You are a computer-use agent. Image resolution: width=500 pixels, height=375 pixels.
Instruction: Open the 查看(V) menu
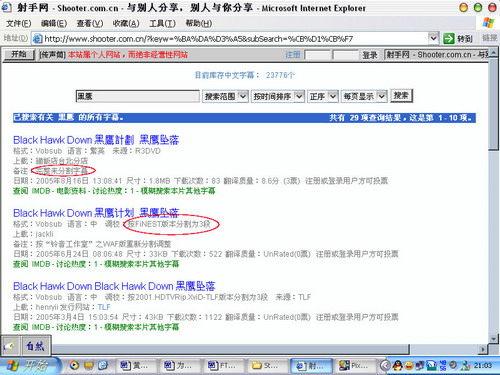[x=90, y=23]
